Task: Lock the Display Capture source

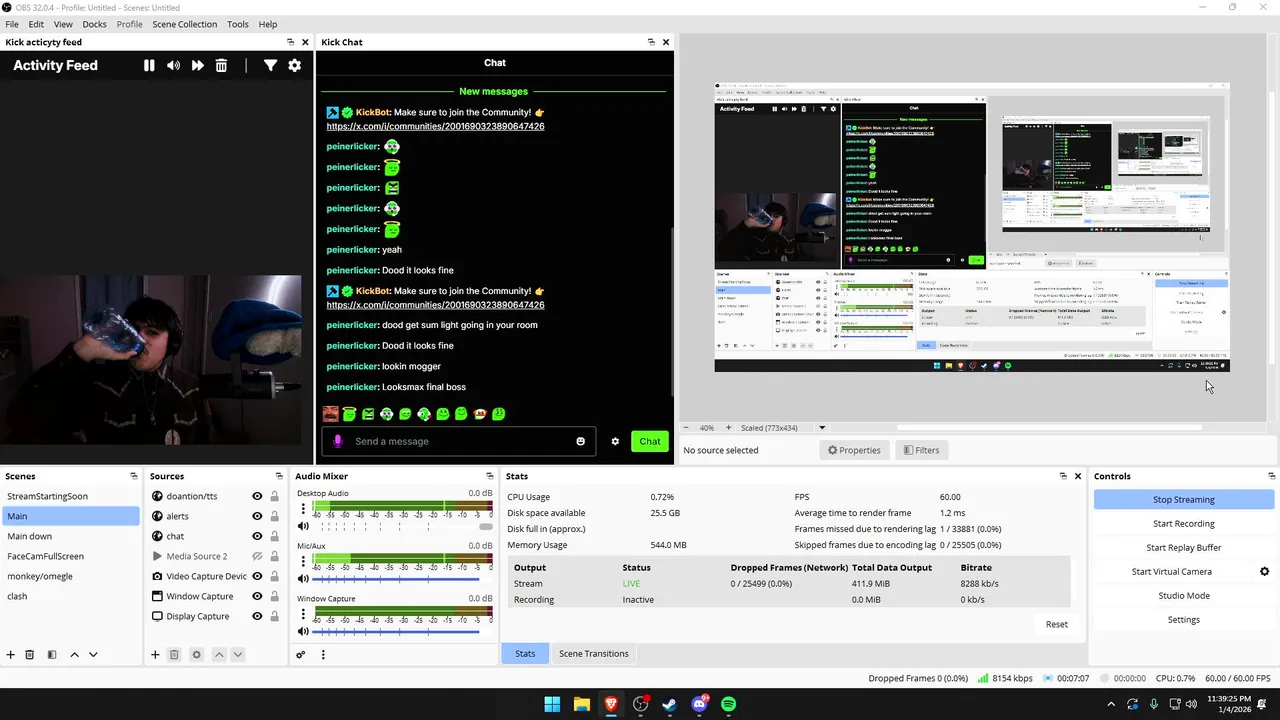Action: pyautogui.click(x=274, y=616)
